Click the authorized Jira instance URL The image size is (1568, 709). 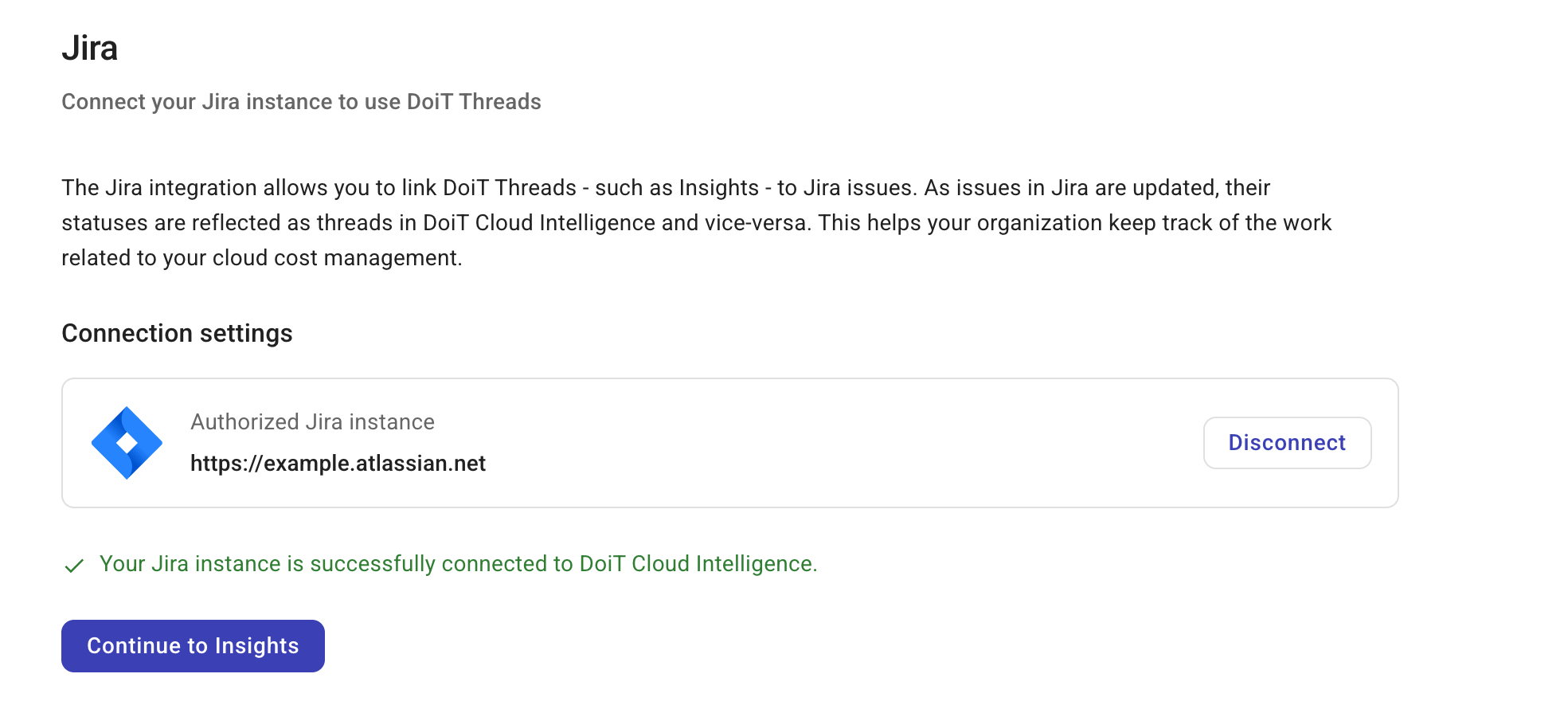pos(338,463)
